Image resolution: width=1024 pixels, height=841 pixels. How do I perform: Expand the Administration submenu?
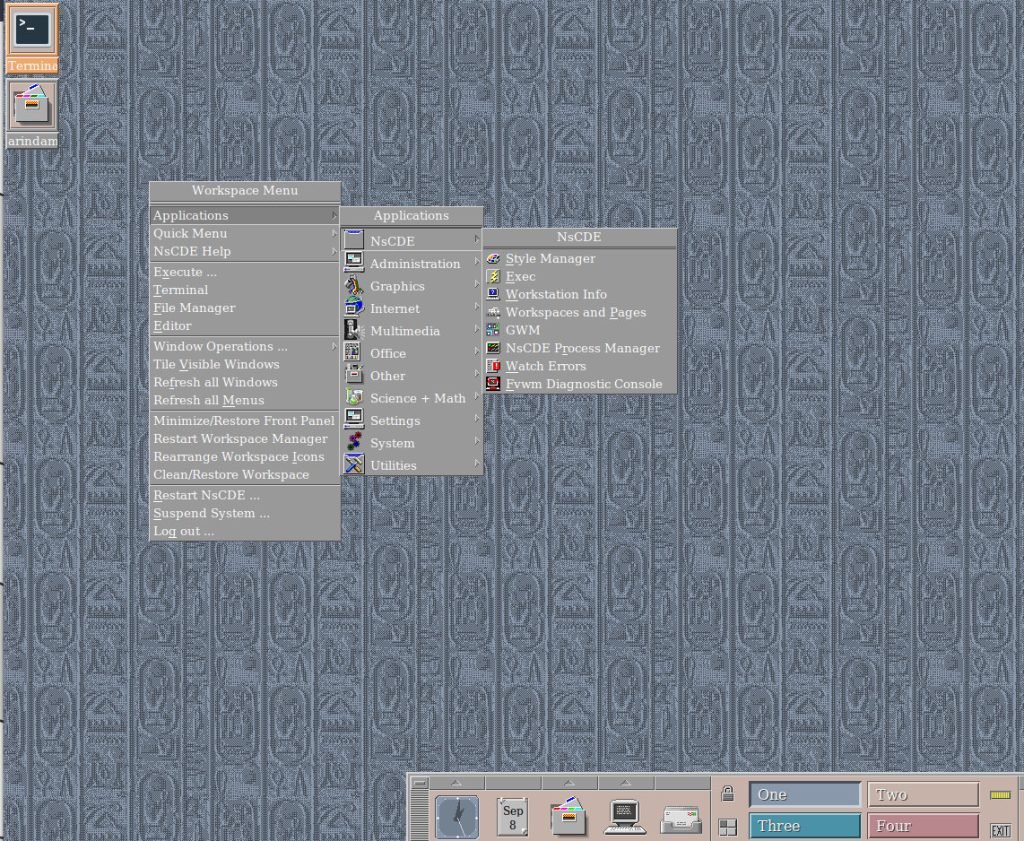pos(411,264)
